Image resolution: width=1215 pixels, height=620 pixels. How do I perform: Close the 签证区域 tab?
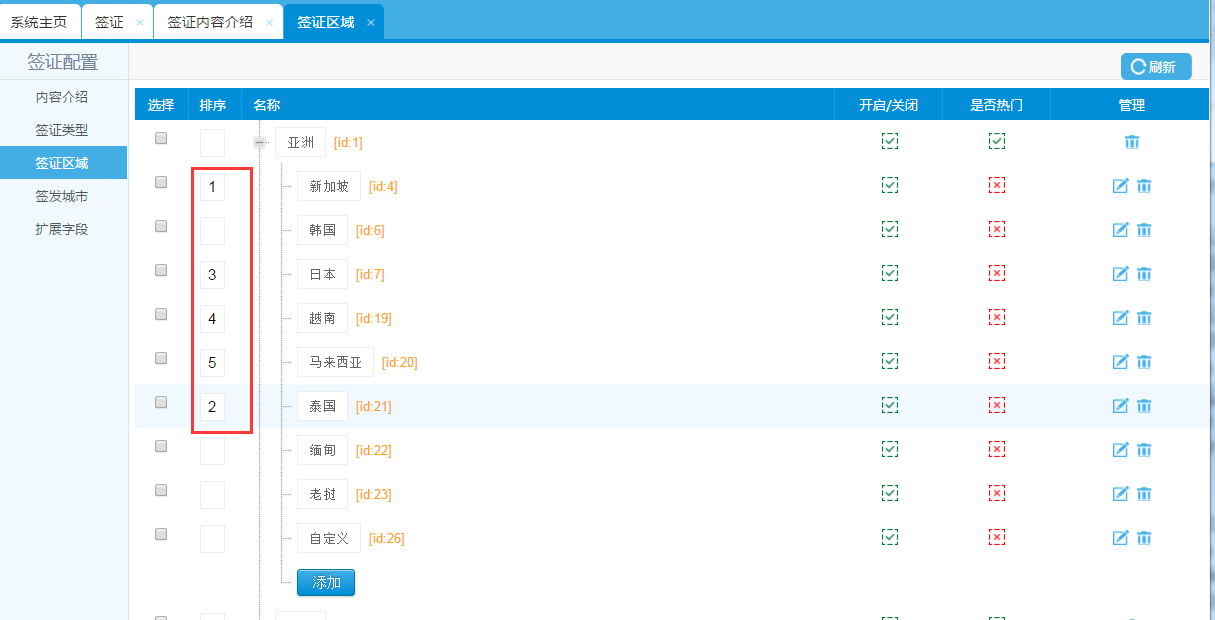click(x=371, y=23)
